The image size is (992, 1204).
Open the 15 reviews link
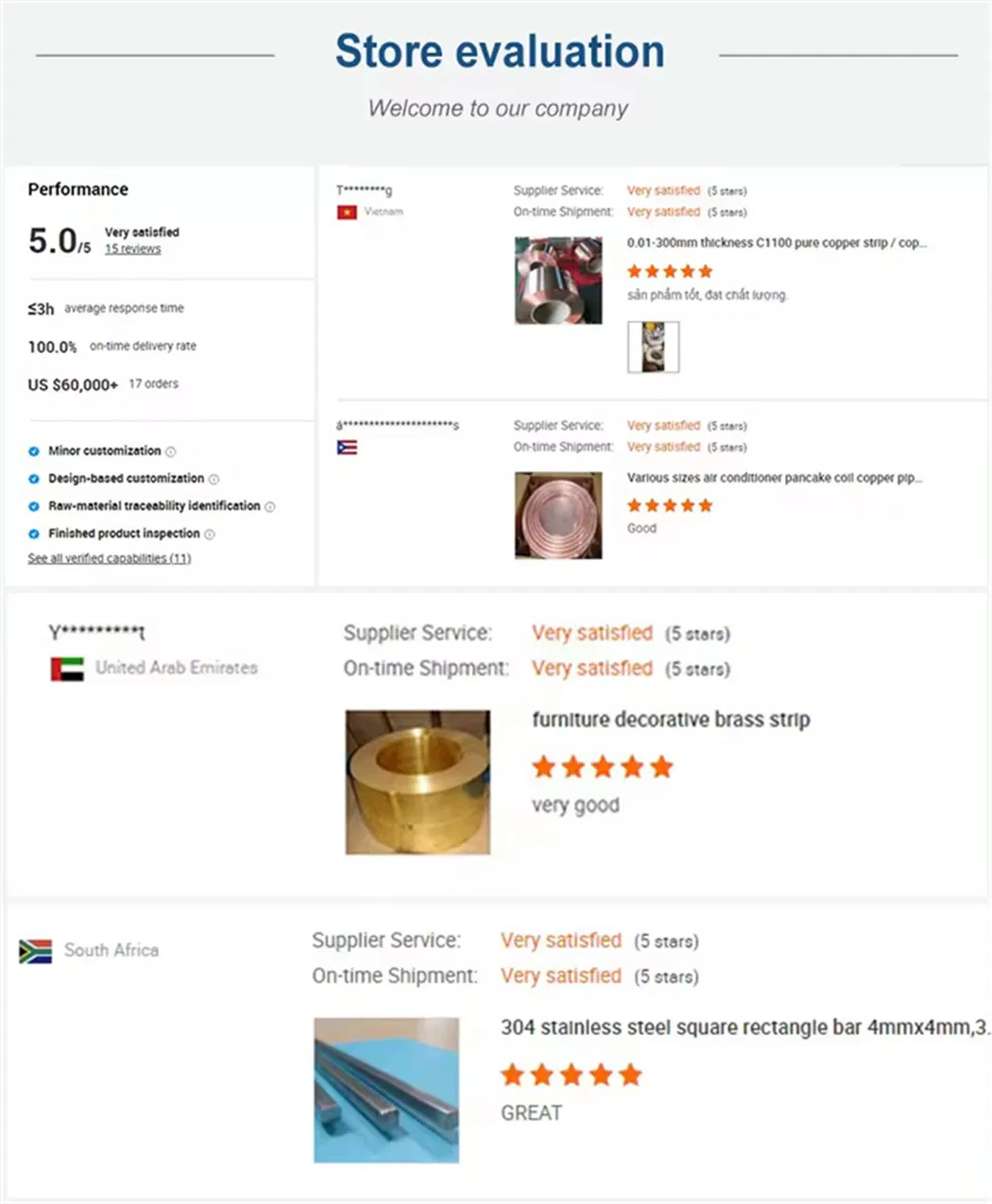coord(132,249)
